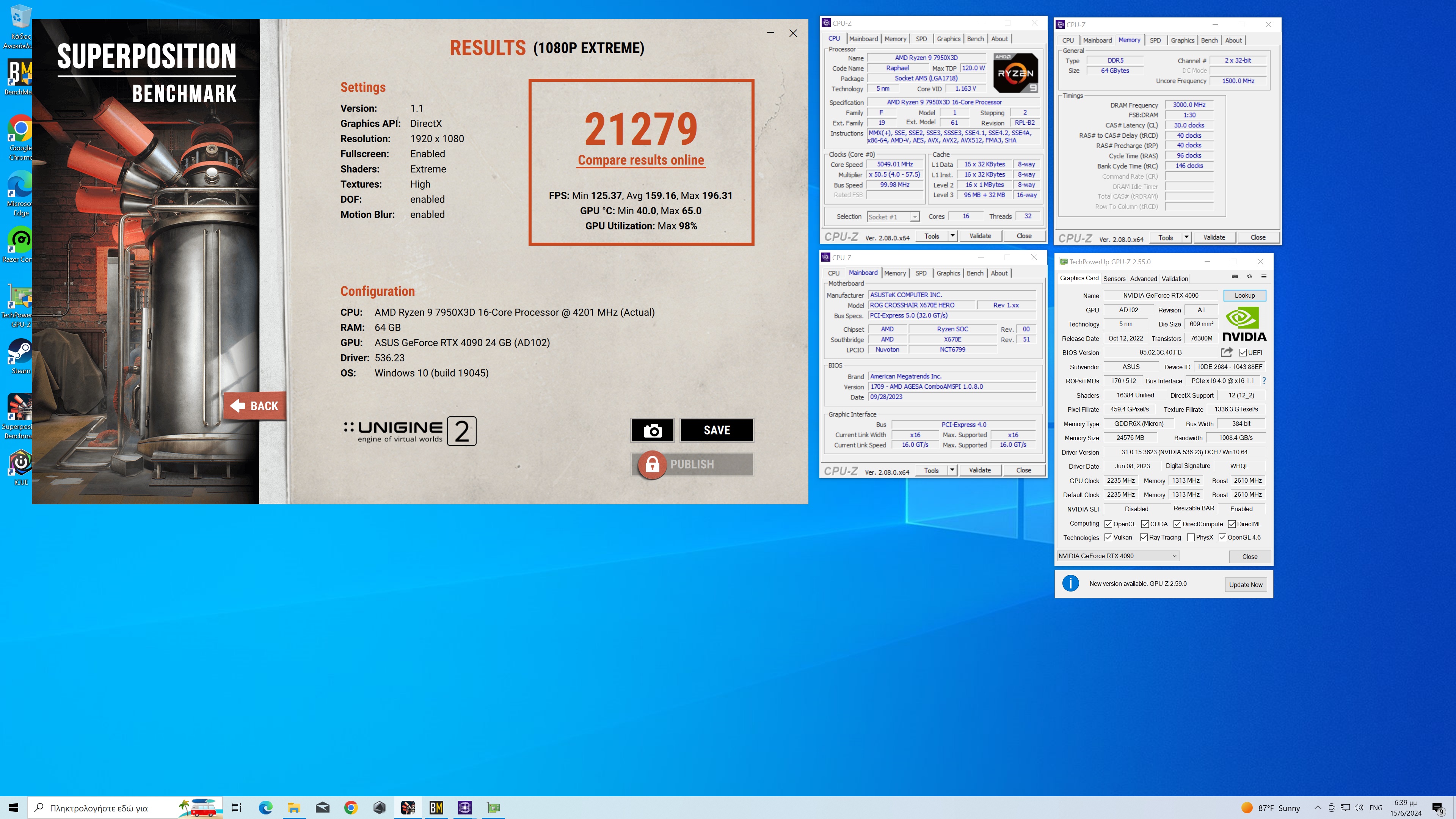Click the BACK button in Superposition

coord(256,406)
